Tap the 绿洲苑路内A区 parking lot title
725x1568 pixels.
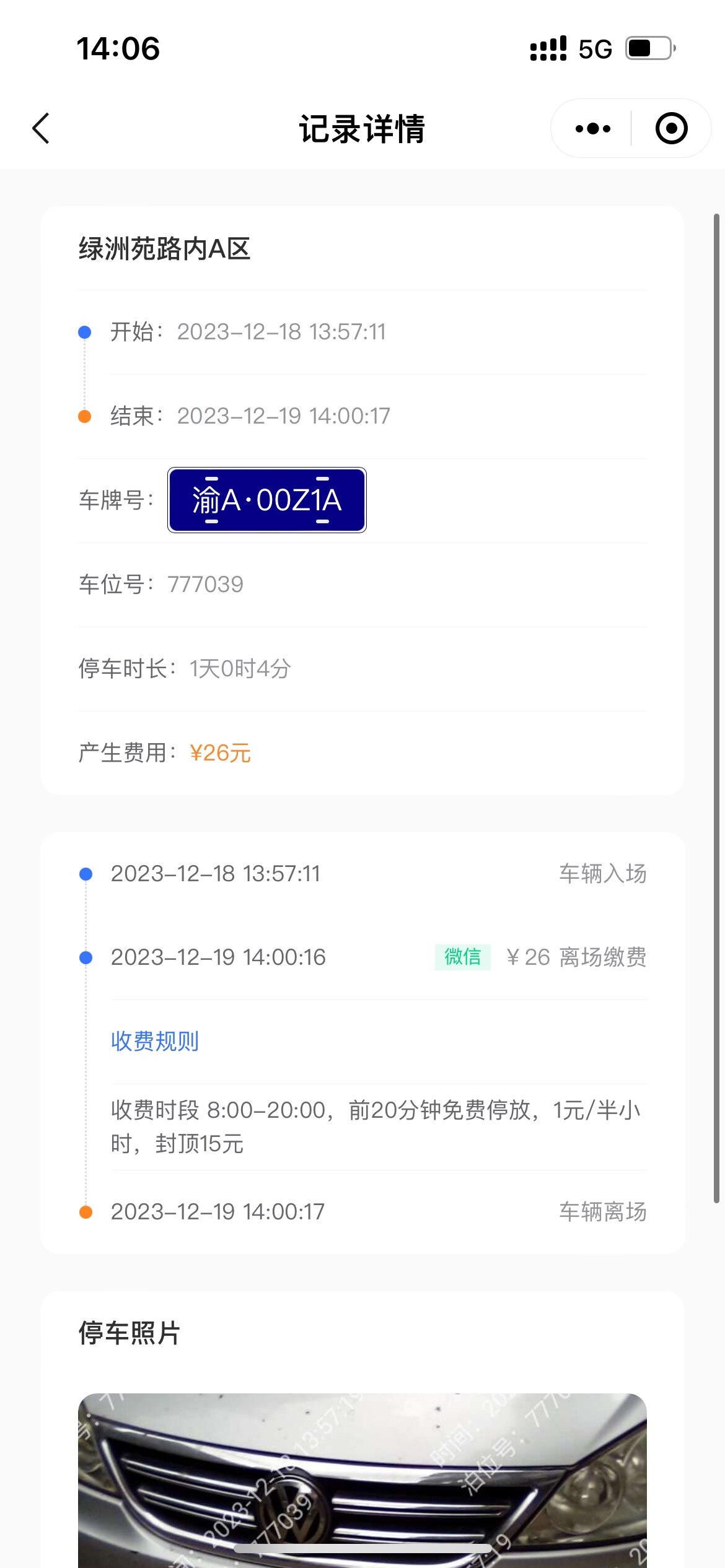tap(164, 249)
